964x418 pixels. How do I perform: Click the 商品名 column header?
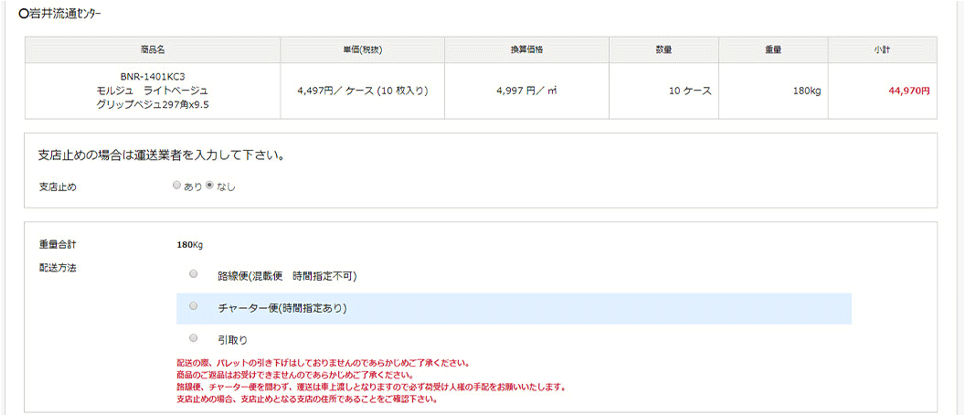point(152,50)
